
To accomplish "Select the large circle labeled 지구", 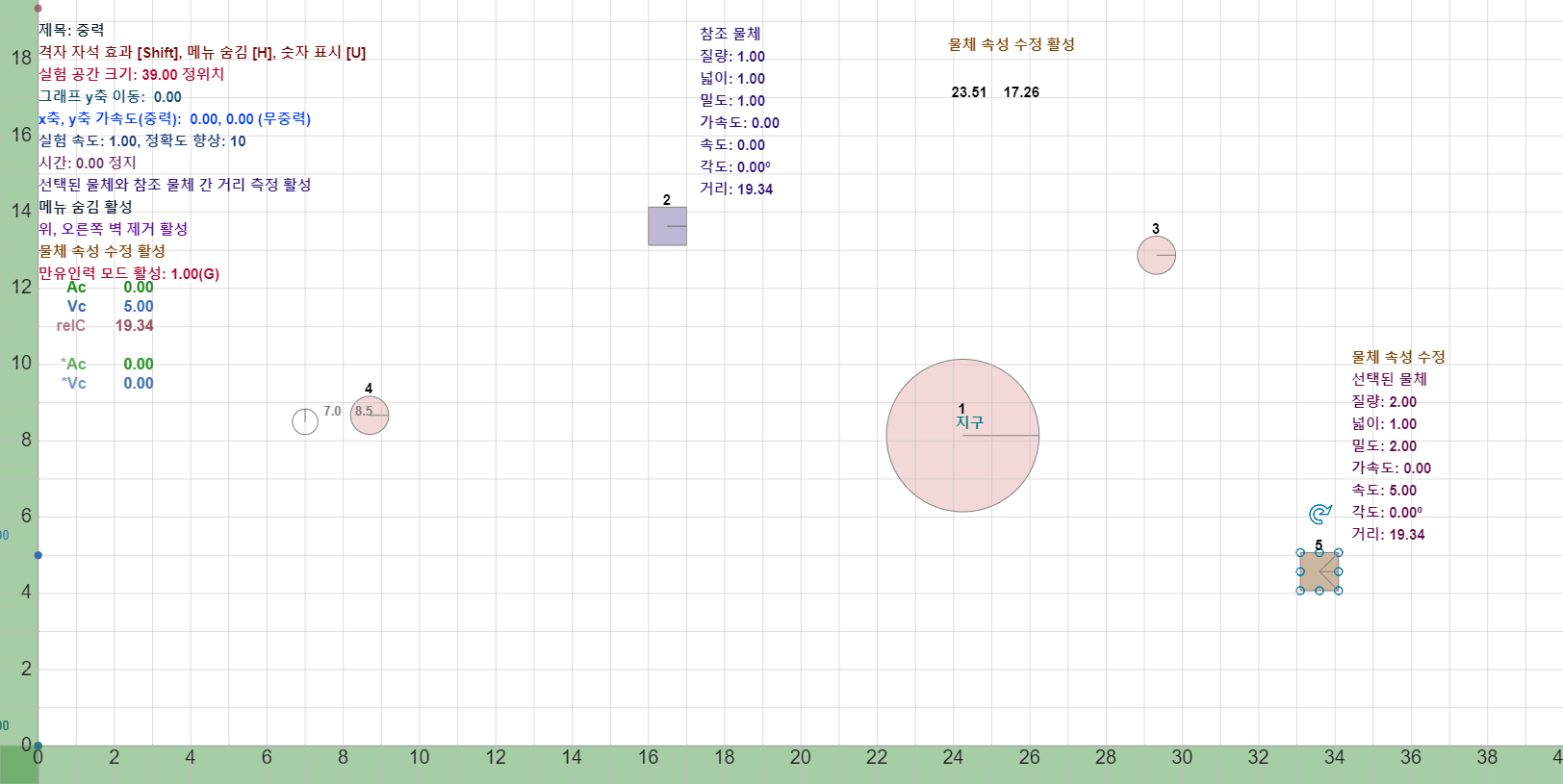I will [x=962, y=436].
